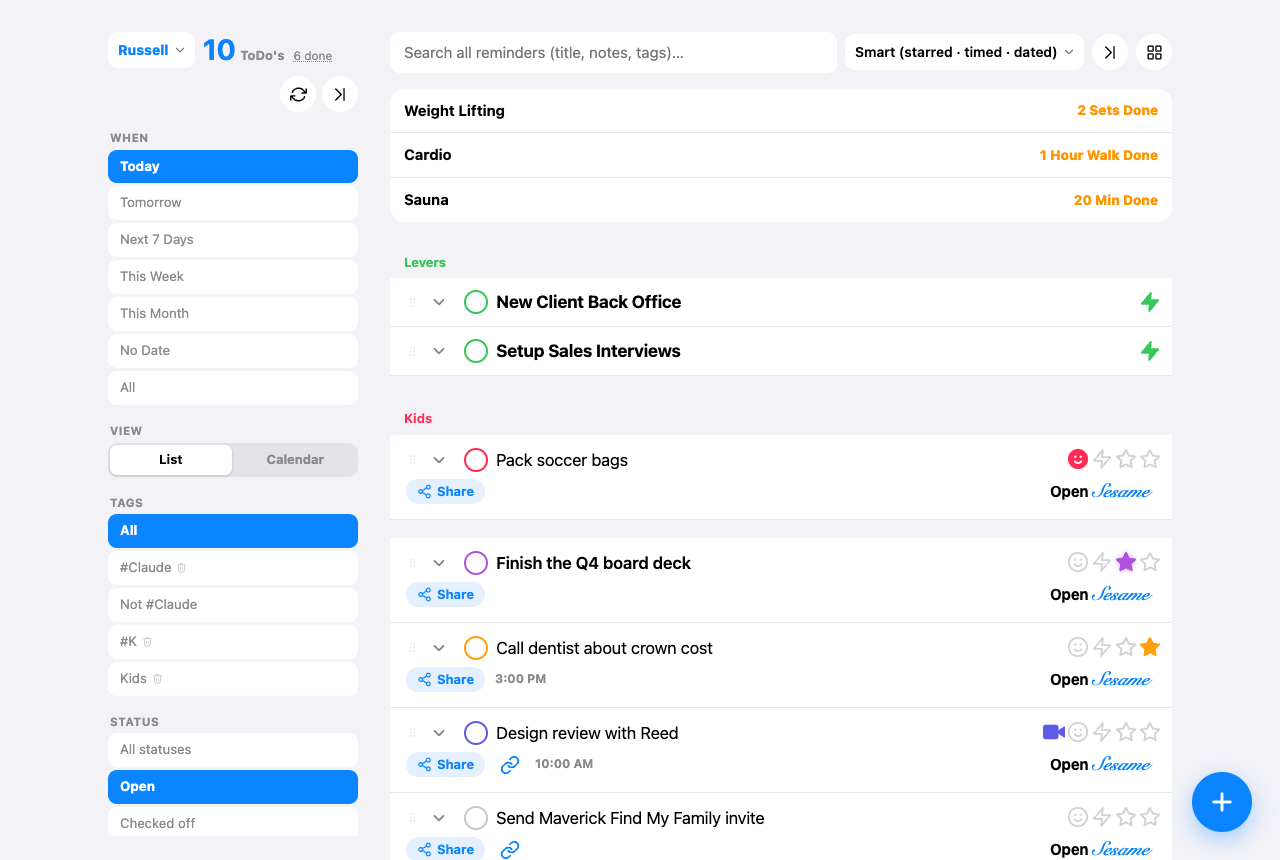Click the lightning bolt on Setup Sales Interviews
The width and height of the screenshot is (1280, 860).
coord(1150,351)
